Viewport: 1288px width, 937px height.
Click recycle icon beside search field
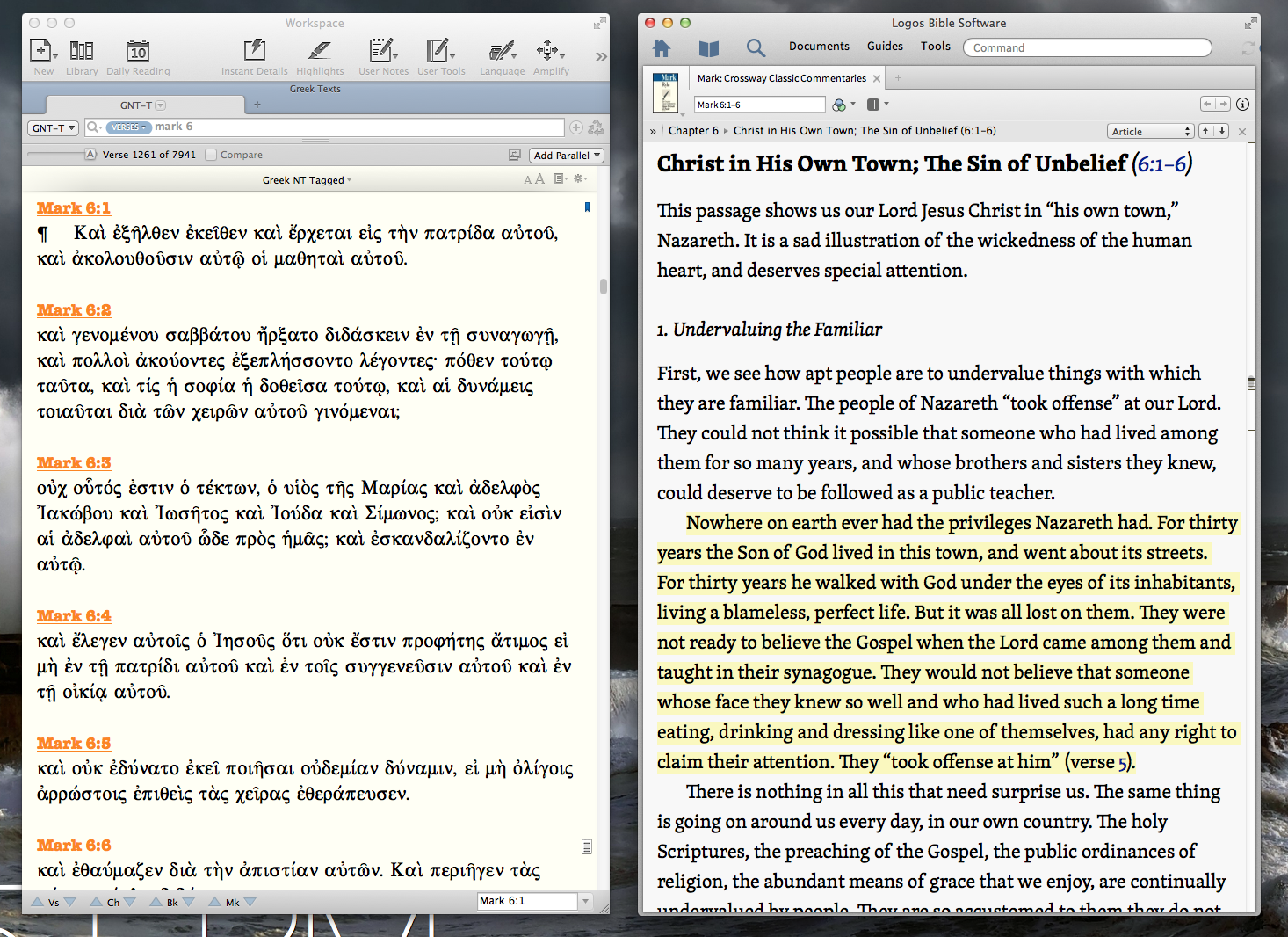596,127
